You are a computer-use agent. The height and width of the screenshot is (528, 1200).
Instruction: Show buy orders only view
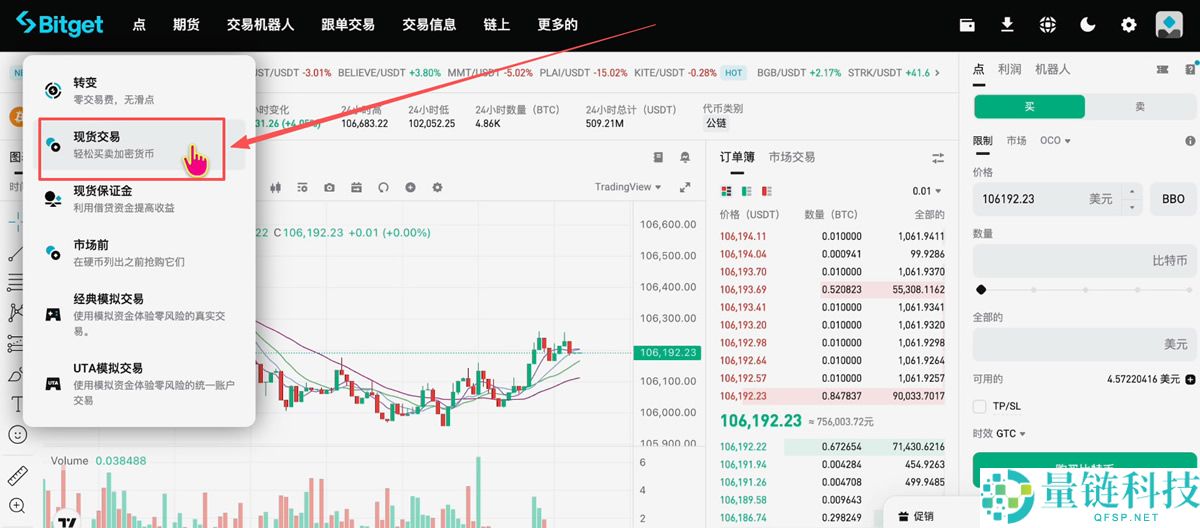(x=745, y=191)
